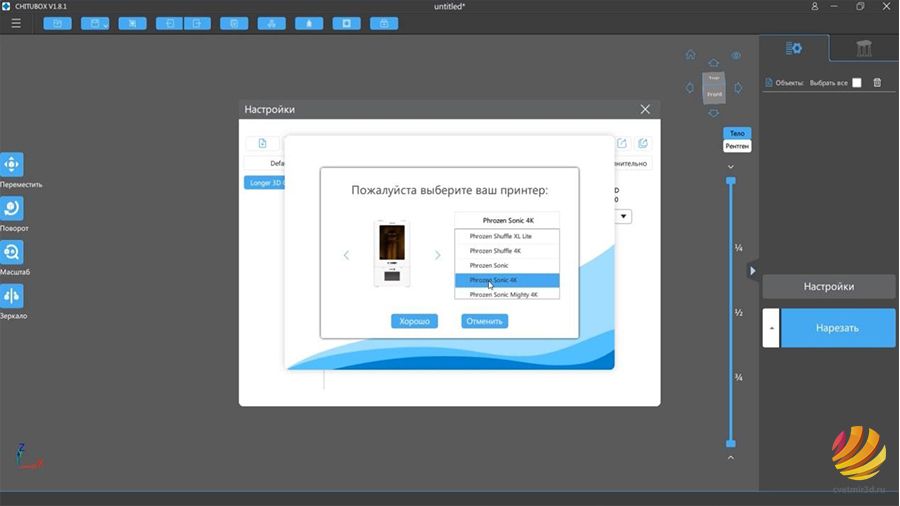Open the hamburger main menu
900x506 pixels.
16,24
